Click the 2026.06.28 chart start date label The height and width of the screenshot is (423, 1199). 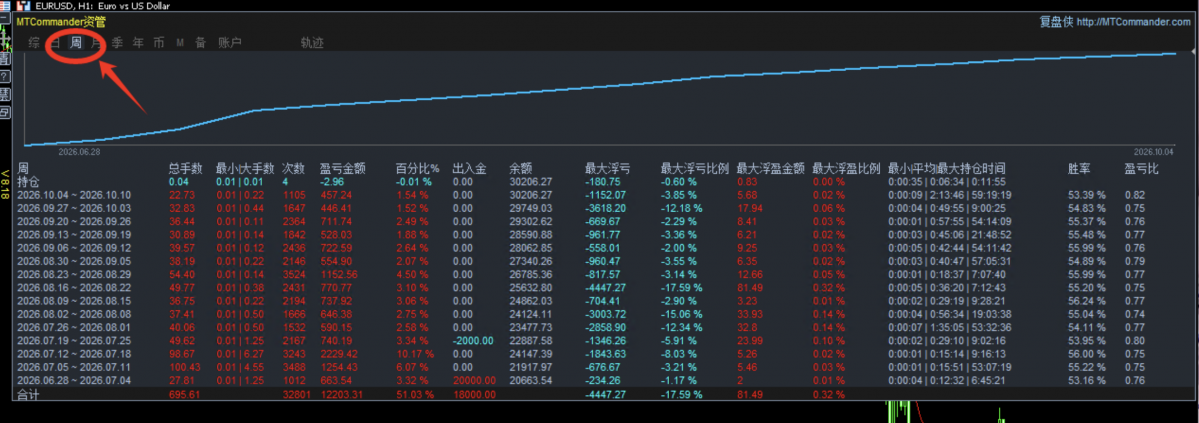click(x=80, y=152)
